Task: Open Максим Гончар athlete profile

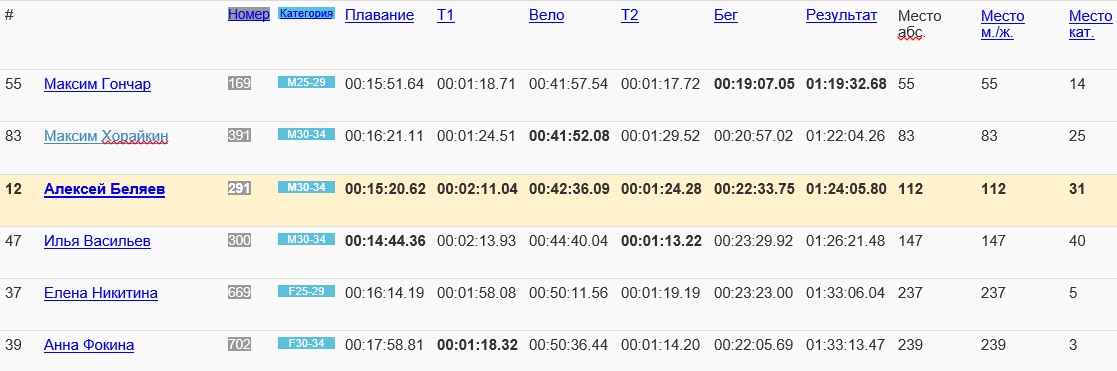Action: [97, 84]
